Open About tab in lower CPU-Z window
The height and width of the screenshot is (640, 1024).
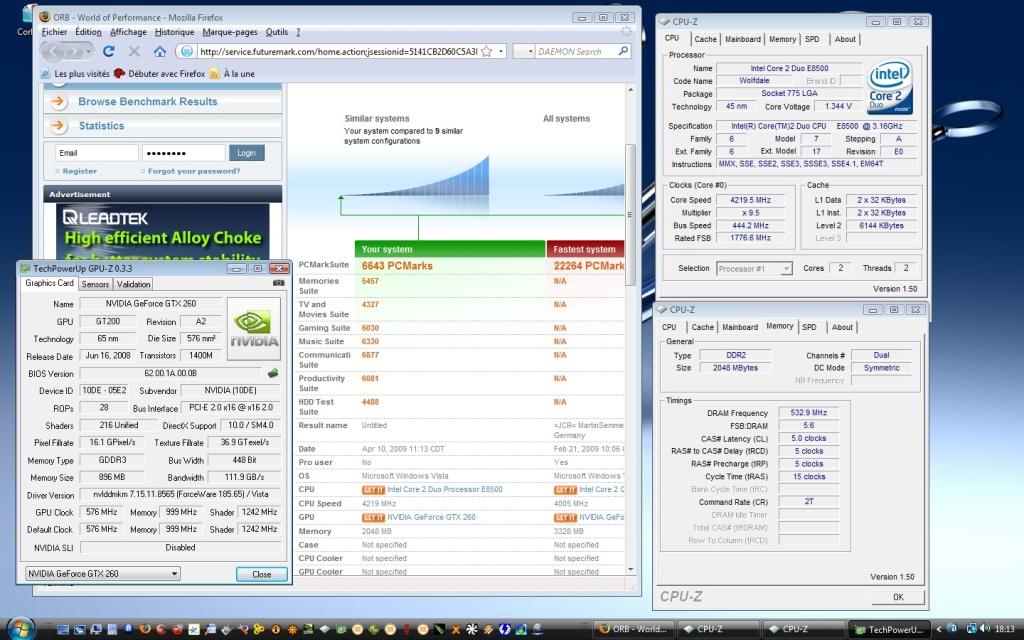click(x=842, y=327)
